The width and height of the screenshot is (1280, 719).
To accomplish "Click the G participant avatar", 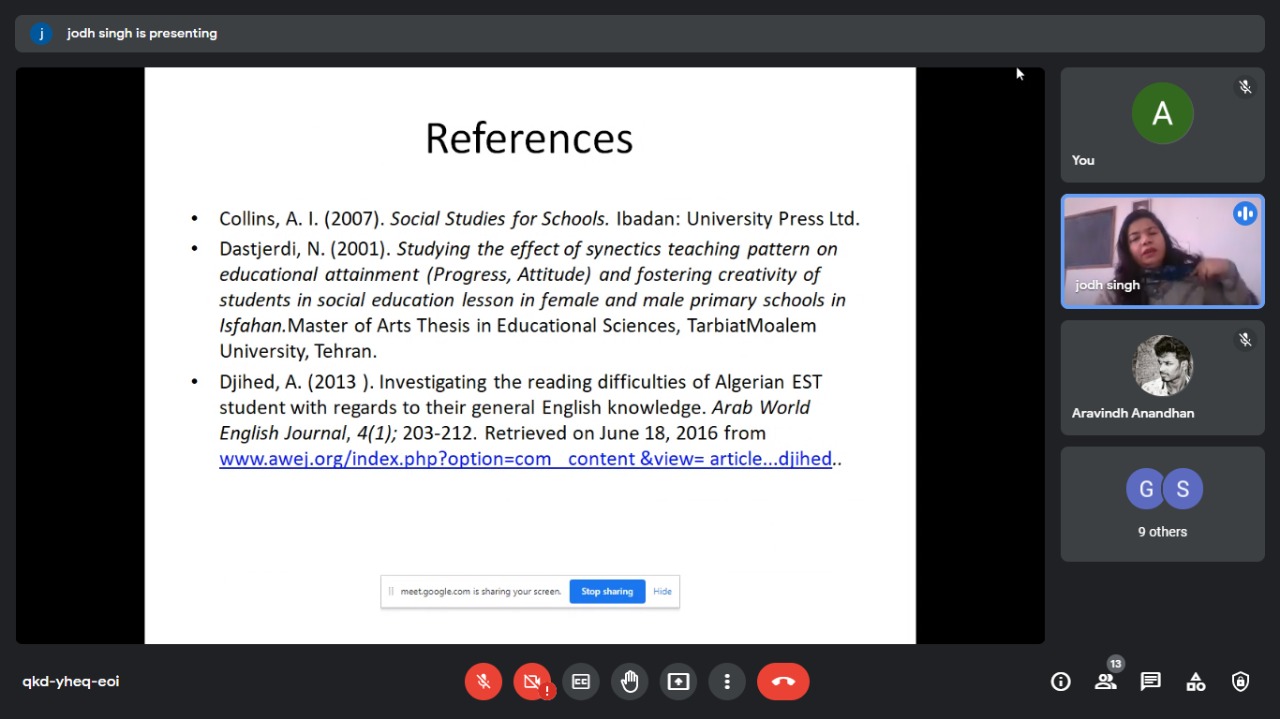I will [x=1146, y=489].
